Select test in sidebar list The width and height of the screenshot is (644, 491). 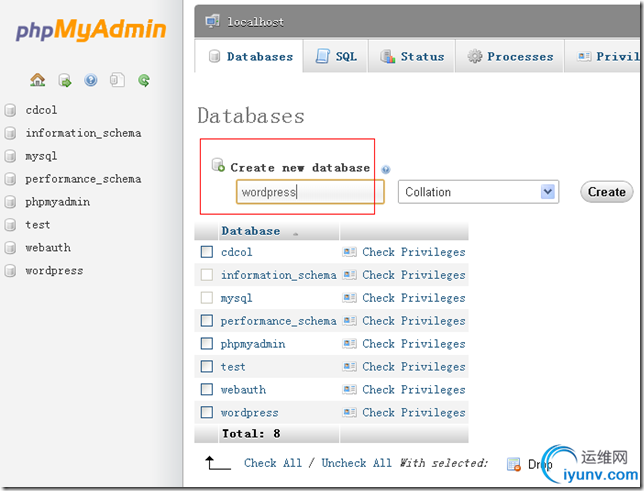point(38,225)
